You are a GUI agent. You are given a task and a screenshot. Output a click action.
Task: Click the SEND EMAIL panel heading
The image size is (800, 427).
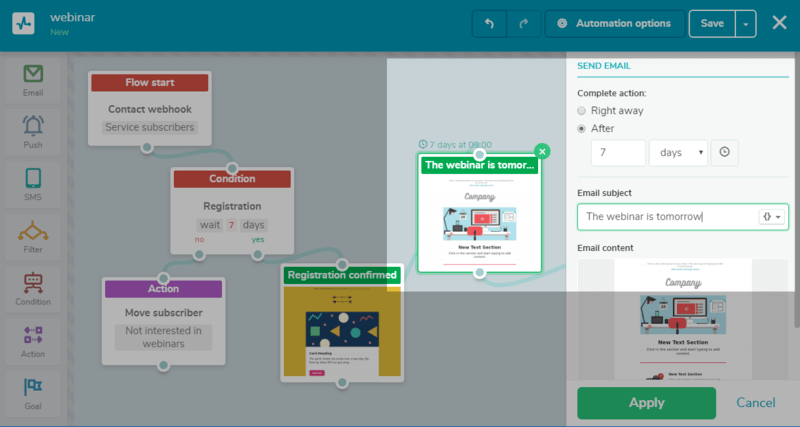click(604, 66)
